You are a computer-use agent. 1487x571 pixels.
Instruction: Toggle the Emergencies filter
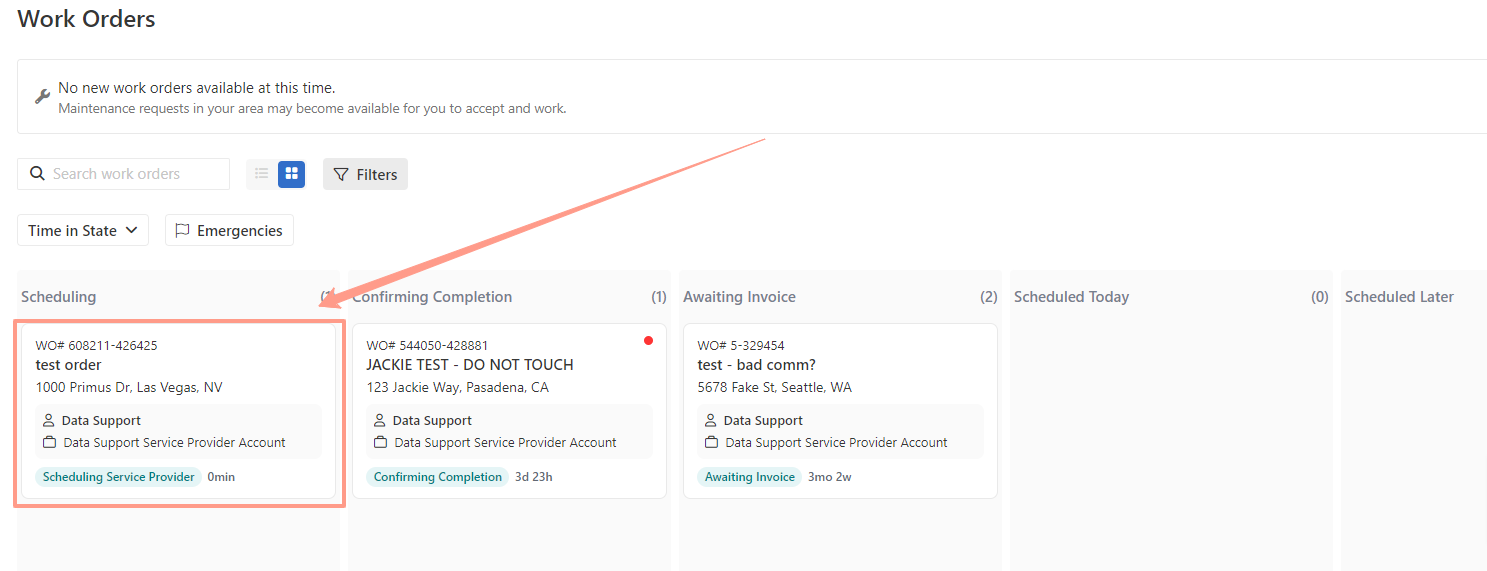[x=229, y=230]
